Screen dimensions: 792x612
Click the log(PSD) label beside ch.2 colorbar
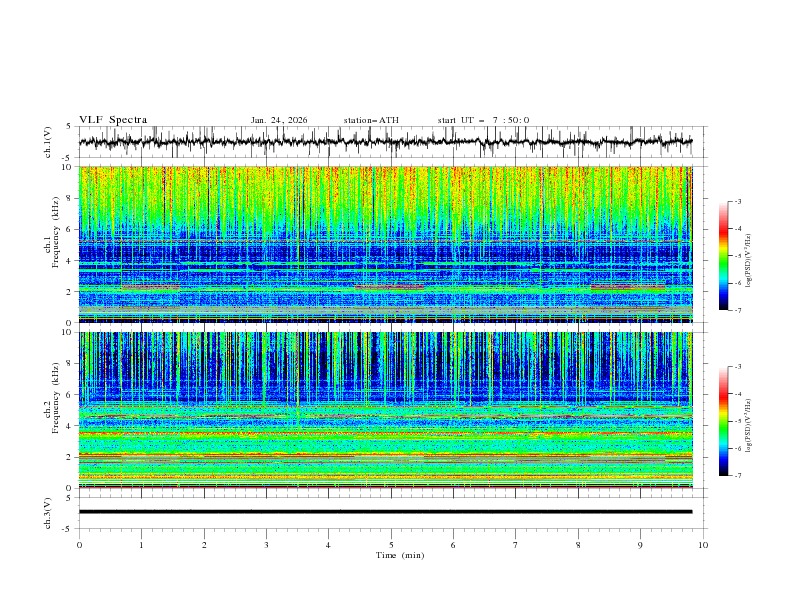(x=748, y=425)
